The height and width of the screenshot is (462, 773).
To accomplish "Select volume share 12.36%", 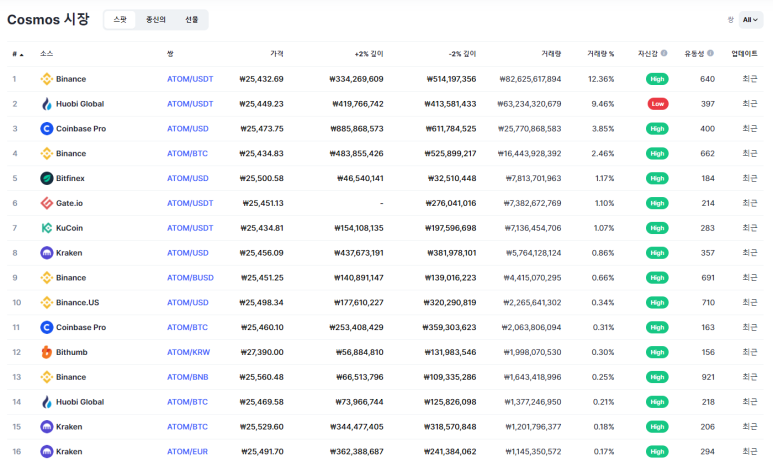I will [601, 79].
